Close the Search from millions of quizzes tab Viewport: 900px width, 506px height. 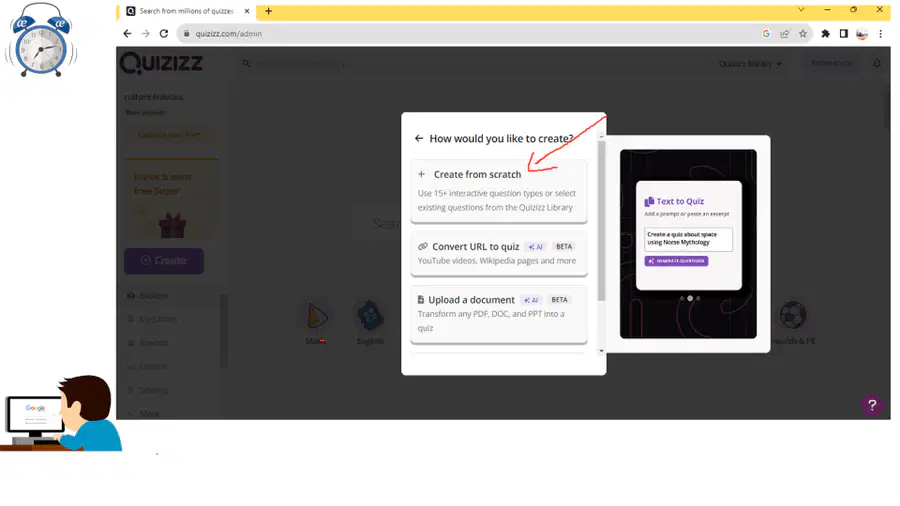coord(247,11)
